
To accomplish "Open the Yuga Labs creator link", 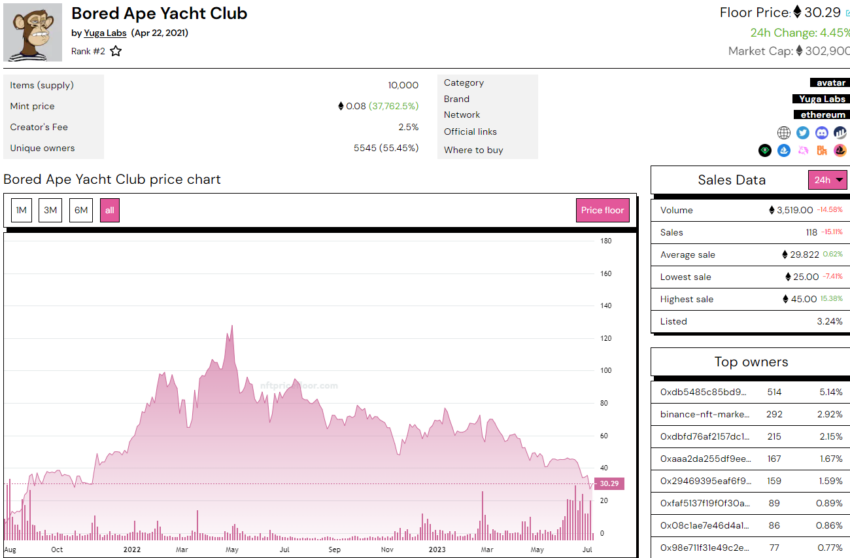I will pyautogui.click(x=105, y=33).
